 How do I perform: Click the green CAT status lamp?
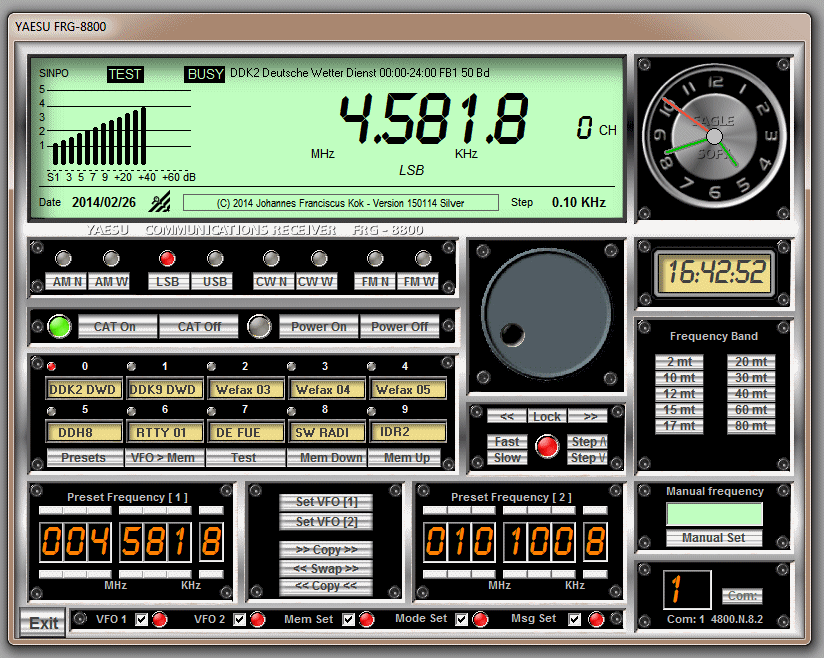click(x=59, y=326)
